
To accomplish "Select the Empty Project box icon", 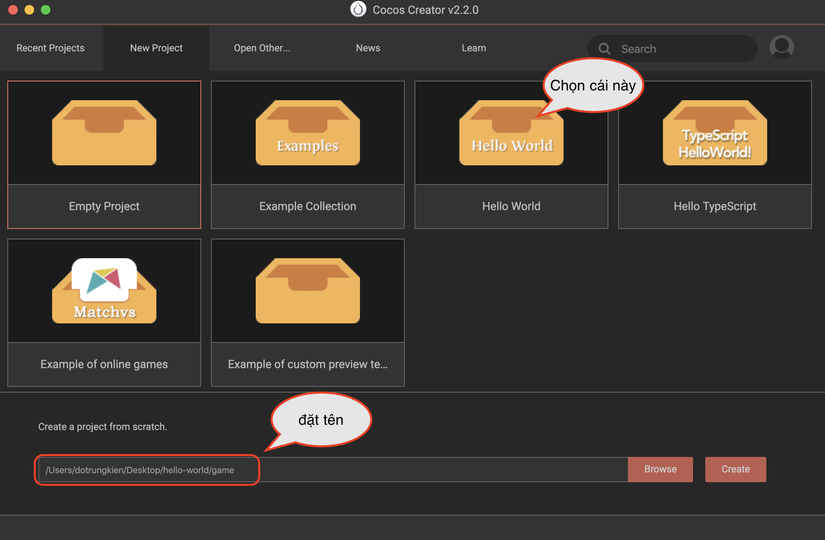I will (x=104, y=133).
